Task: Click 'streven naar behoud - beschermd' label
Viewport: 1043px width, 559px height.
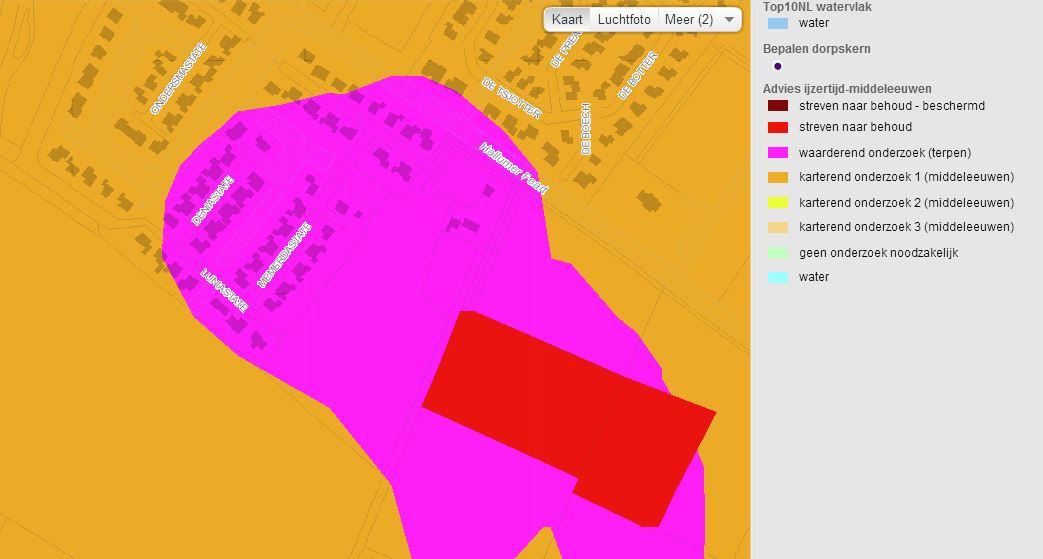Action: pyautogui.click(x=891, y=106)
